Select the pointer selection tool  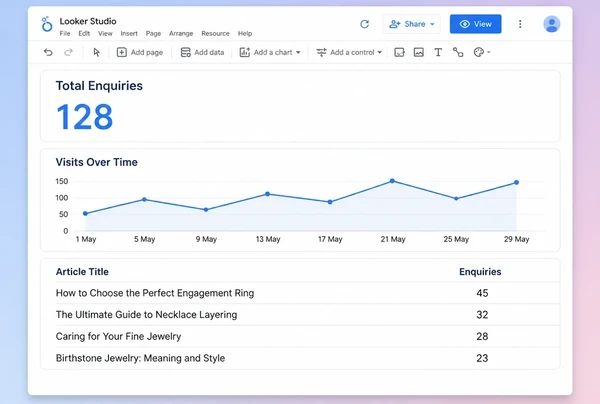tap(96, 52)
